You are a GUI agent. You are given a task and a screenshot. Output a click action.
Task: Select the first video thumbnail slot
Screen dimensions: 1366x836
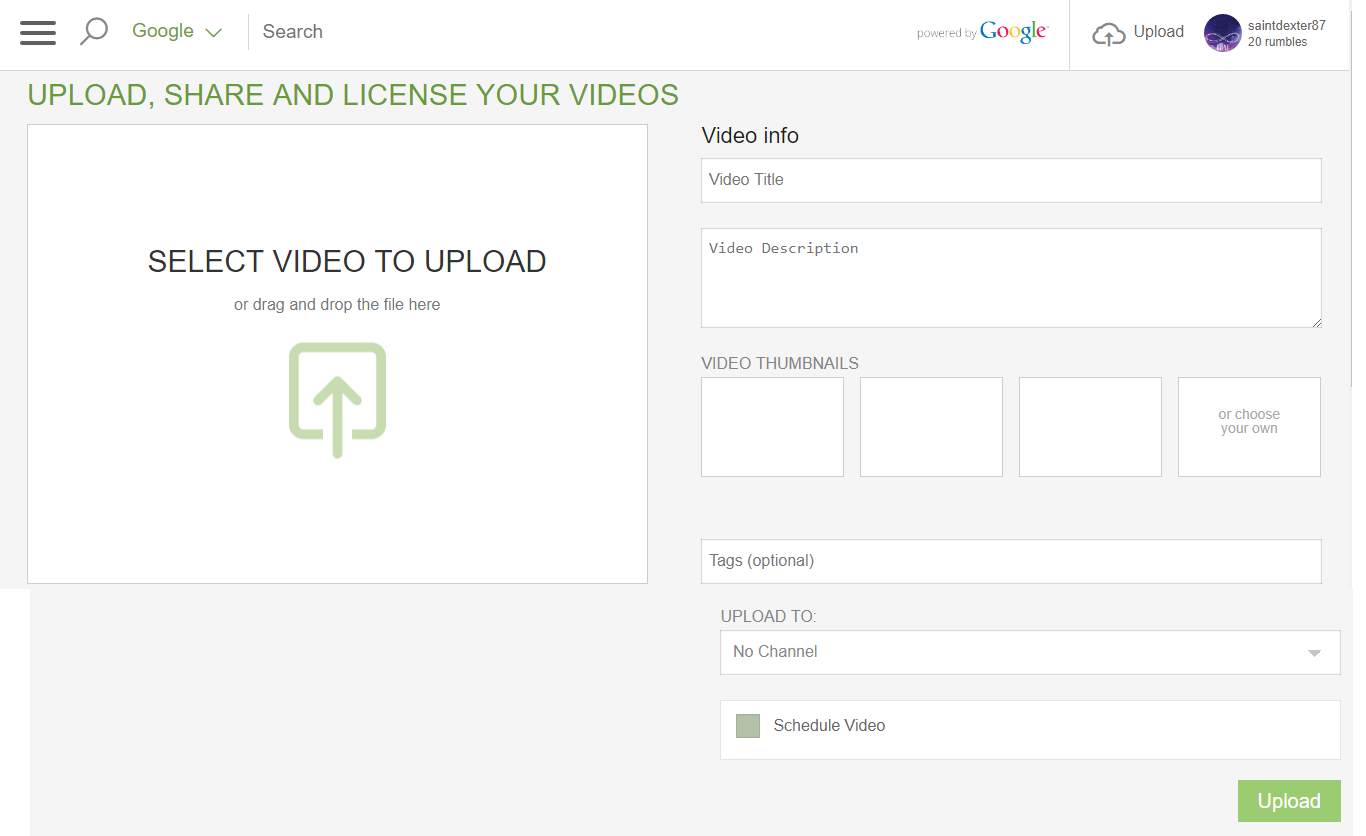point(772,427)
